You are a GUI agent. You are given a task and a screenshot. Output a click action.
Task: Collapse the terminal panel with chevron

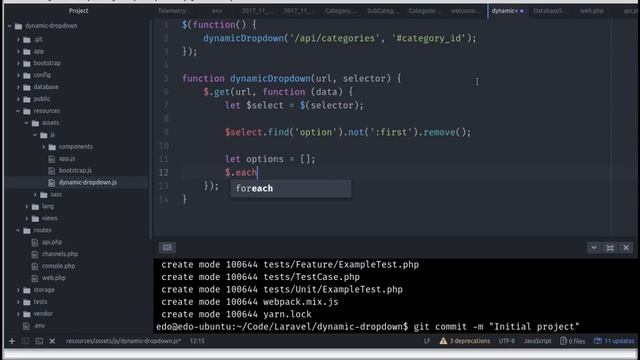tap(594, 247)
